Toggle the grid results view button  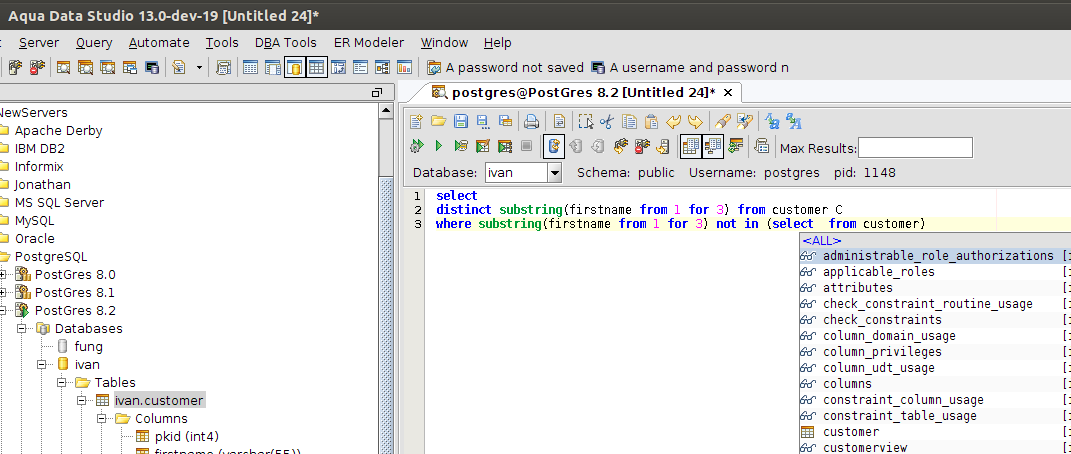tap(691, 145)
